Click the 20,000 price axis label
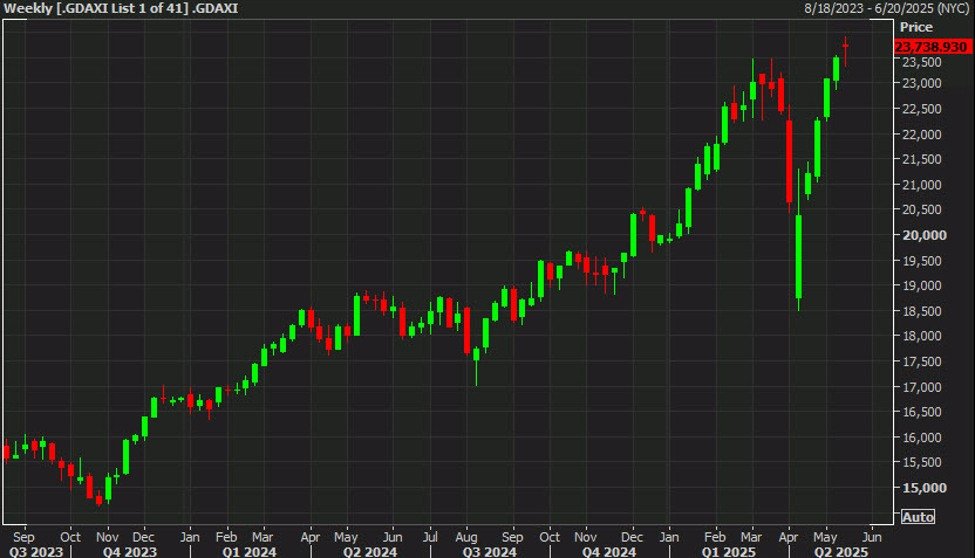This screenshot has width=975, height=558. (923, 235)
